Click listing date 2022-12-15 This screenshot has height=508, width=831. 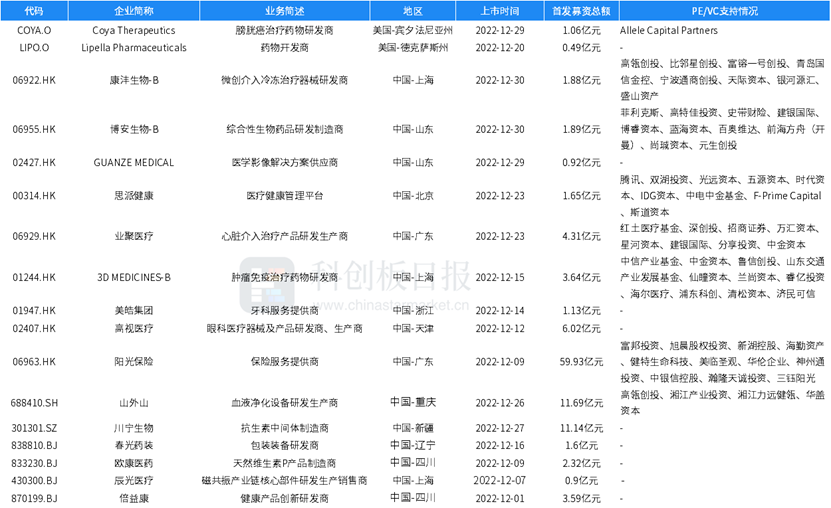click(x=500, y=278)
